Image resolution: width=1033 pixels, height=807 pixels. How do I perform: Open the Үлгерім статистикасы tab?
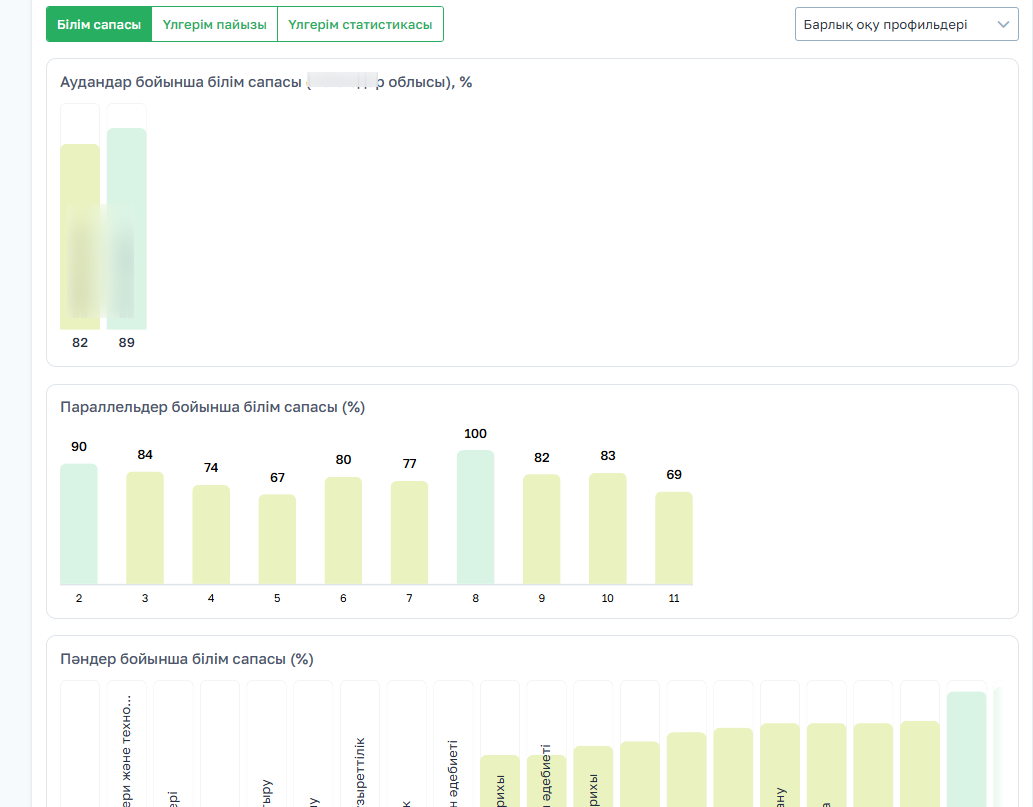(360, 24)
